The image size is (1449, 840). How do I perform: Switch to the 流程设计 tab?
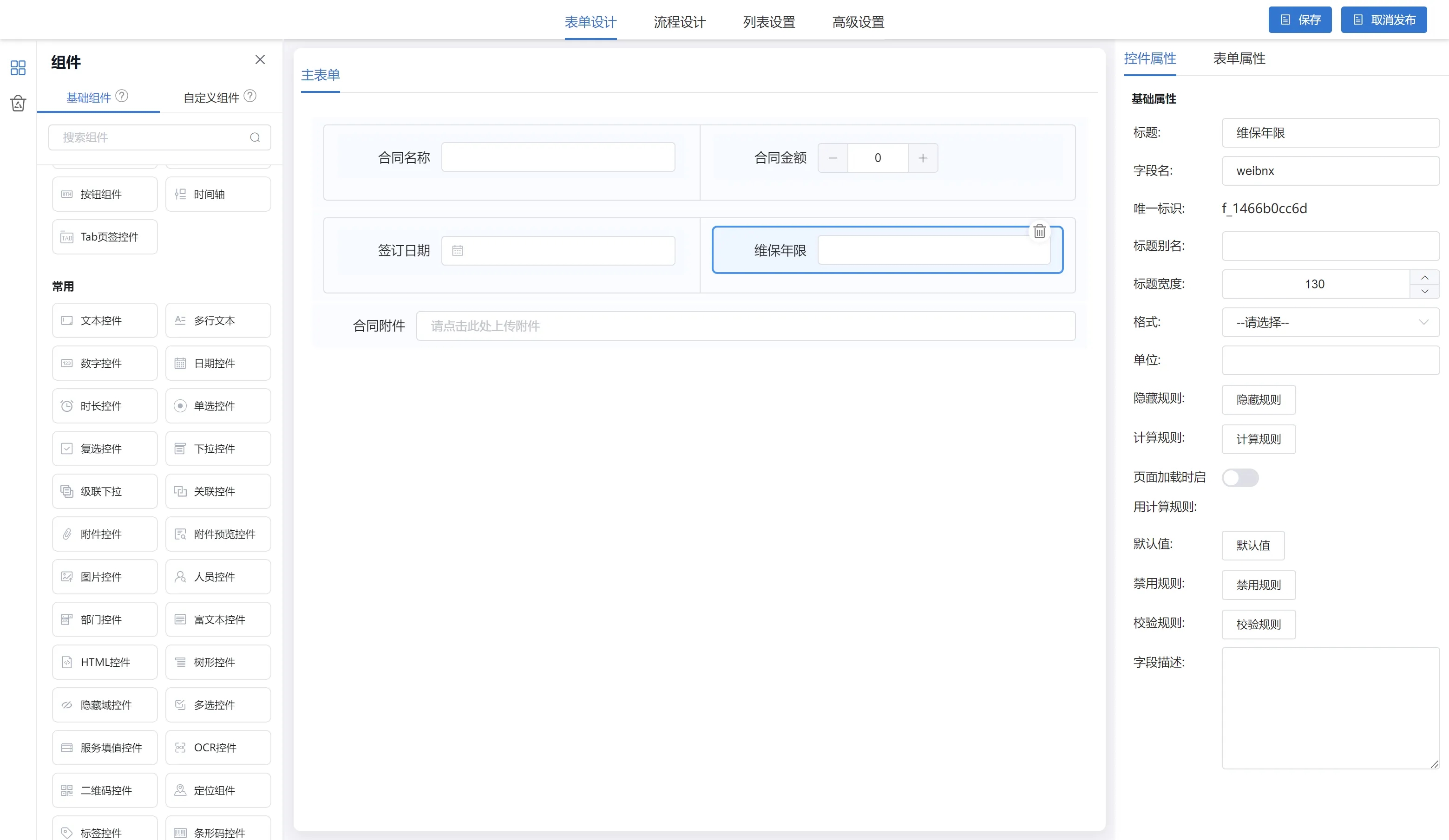click(680, 22)
